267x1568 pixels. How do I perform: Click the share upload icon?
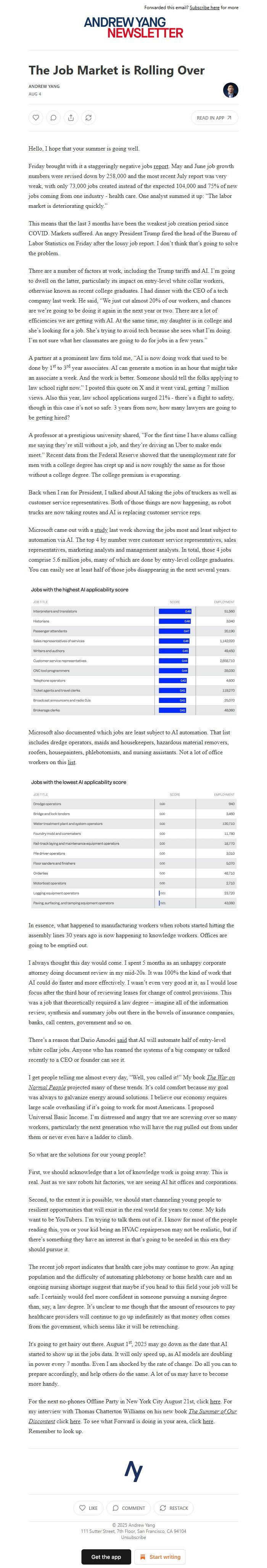coord(71,117)
